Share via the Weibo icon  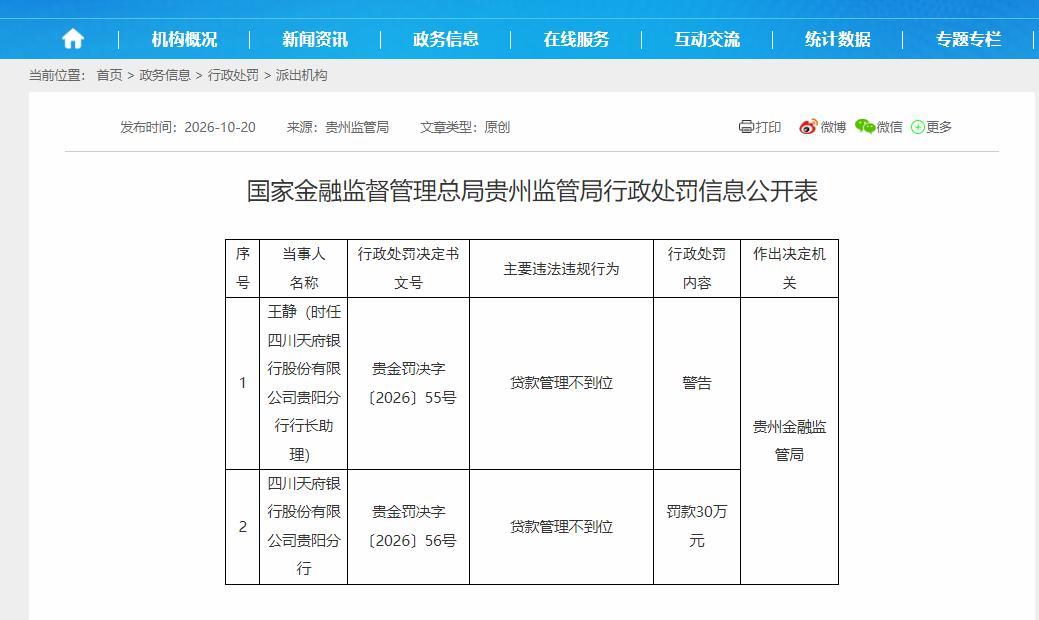(808, 127)
